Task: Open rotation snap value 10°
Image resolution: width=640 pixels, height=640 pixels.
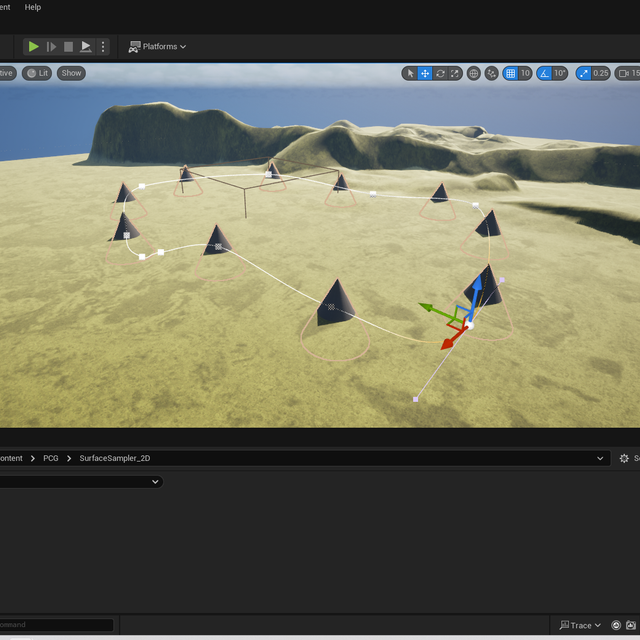Action: [560, 73]
